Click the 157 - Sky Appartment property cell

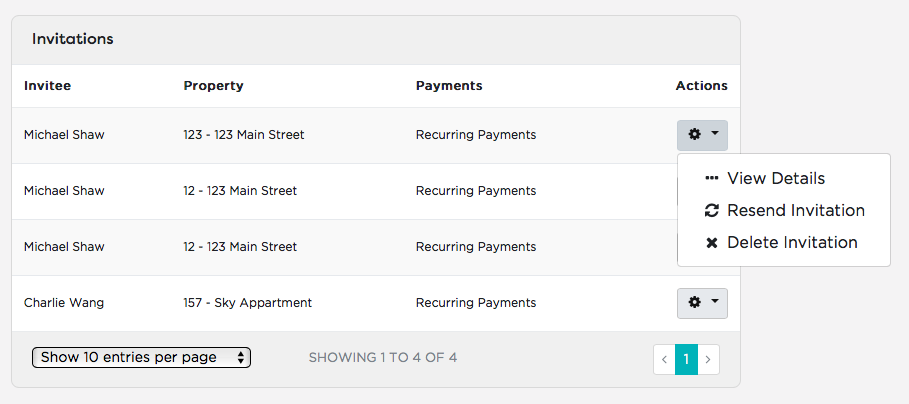248,303
